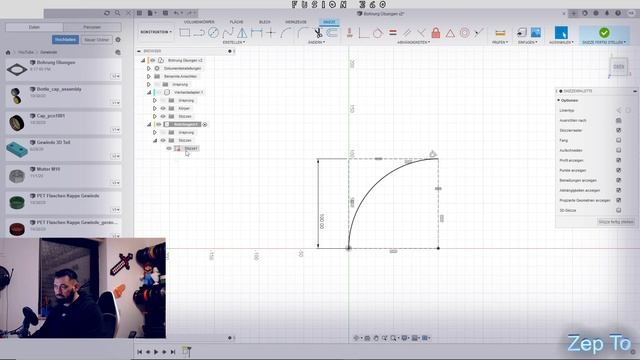Viewport: 640px width, 360px height.
Task: Select the Sketch Dimension tool
Action: point(257,33)
